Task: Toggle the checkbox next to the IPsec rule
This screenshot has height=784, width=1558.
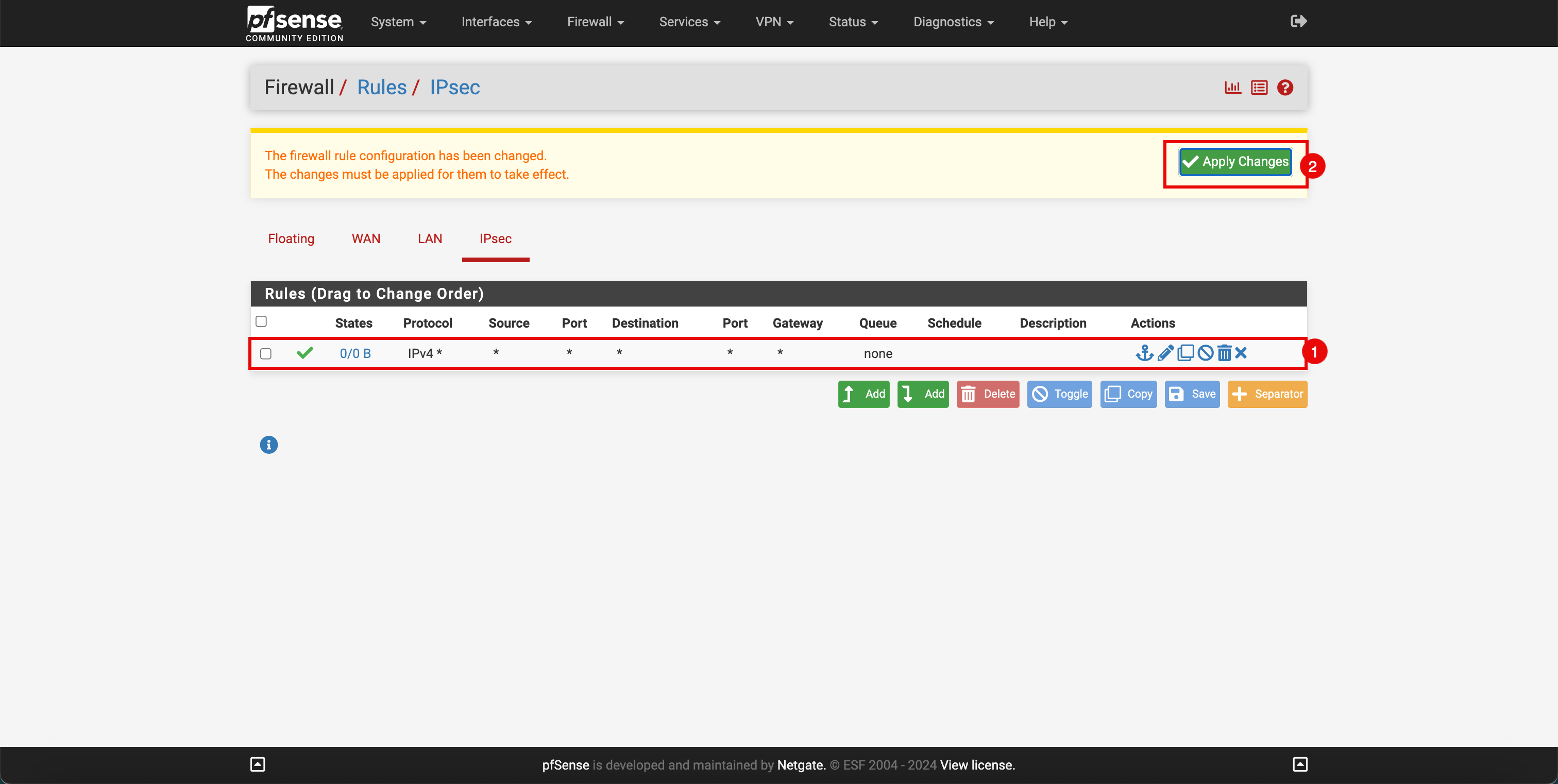Action: click(266, 353)
